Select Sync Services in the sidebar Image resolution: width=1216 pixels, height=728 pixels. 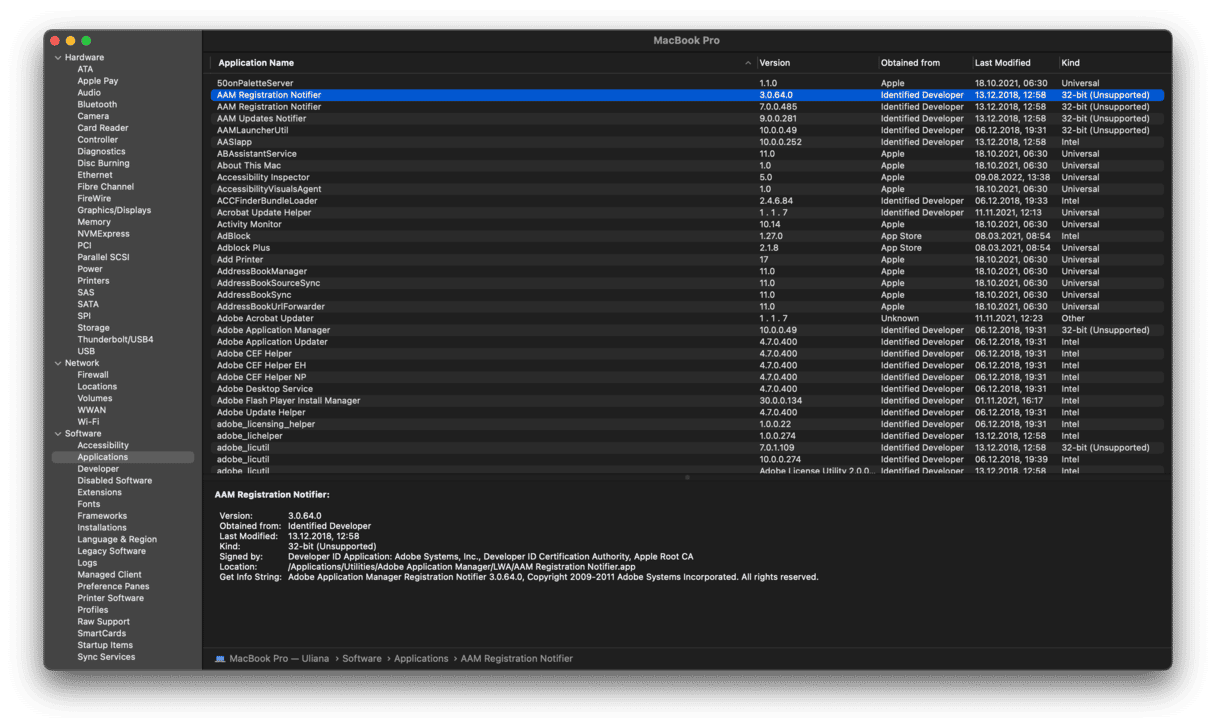pyautogui.click(x=106, y=657)
